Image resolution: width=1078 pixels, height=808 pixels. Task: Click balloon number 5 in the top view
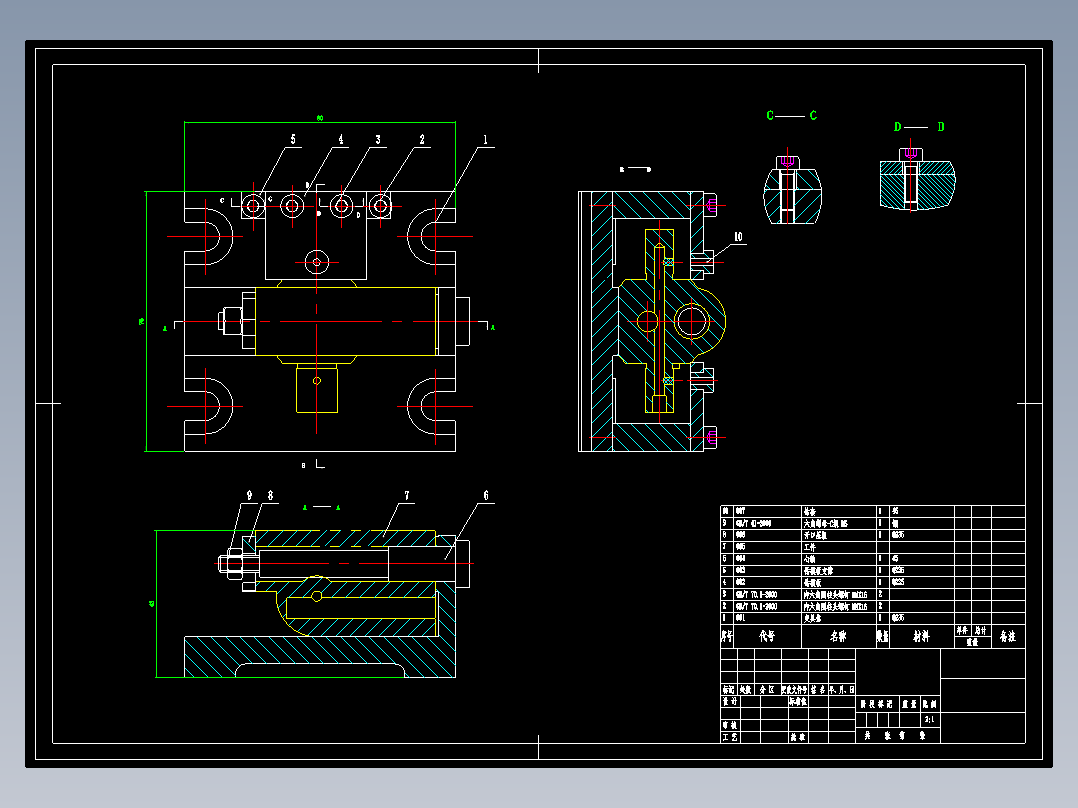pyautogui.click(x=293, y=140)
